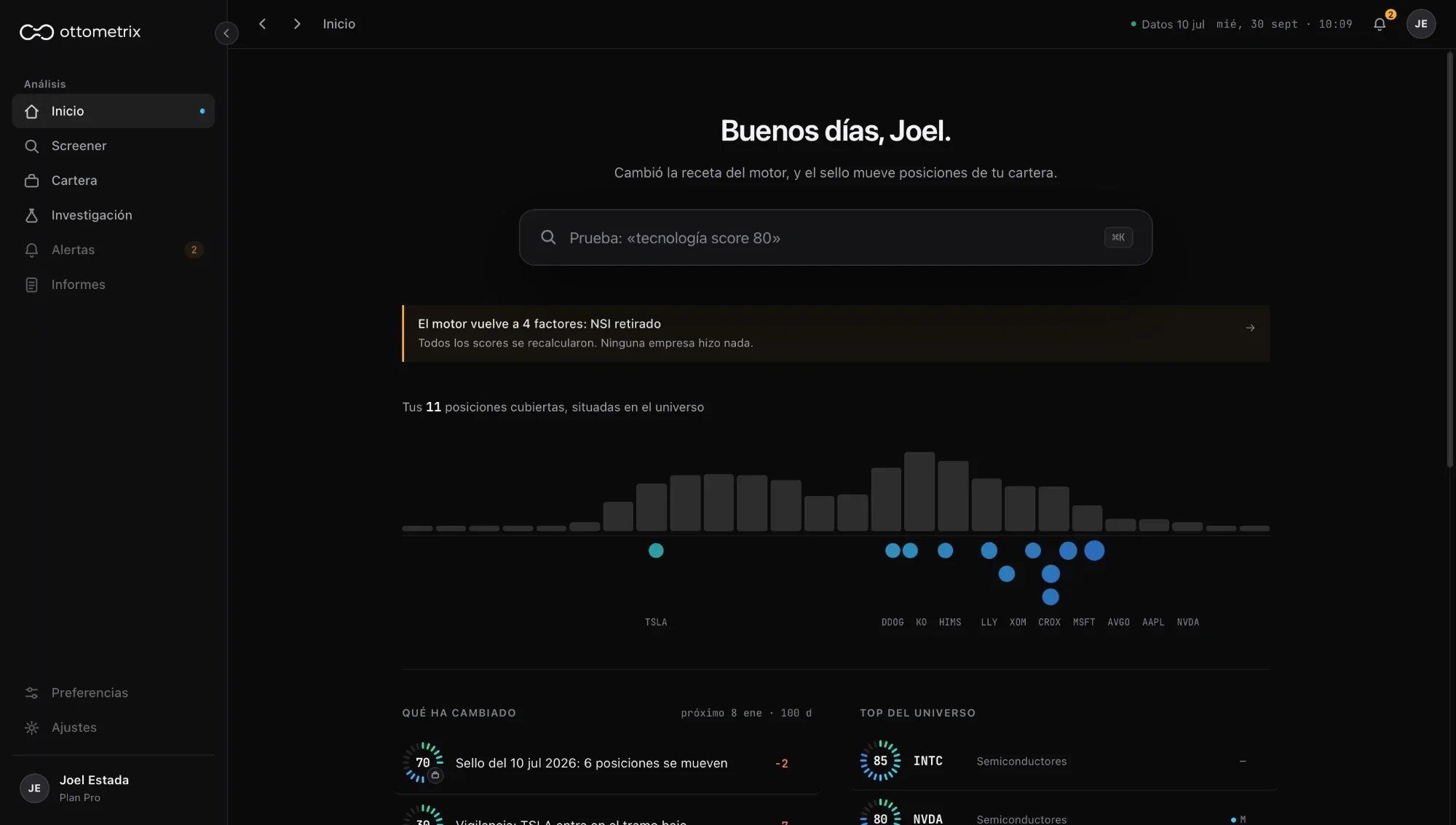The image size is (1456, 825).
Task: Click the 'Datos 10 jul' status text
Action: [1173, 25]
